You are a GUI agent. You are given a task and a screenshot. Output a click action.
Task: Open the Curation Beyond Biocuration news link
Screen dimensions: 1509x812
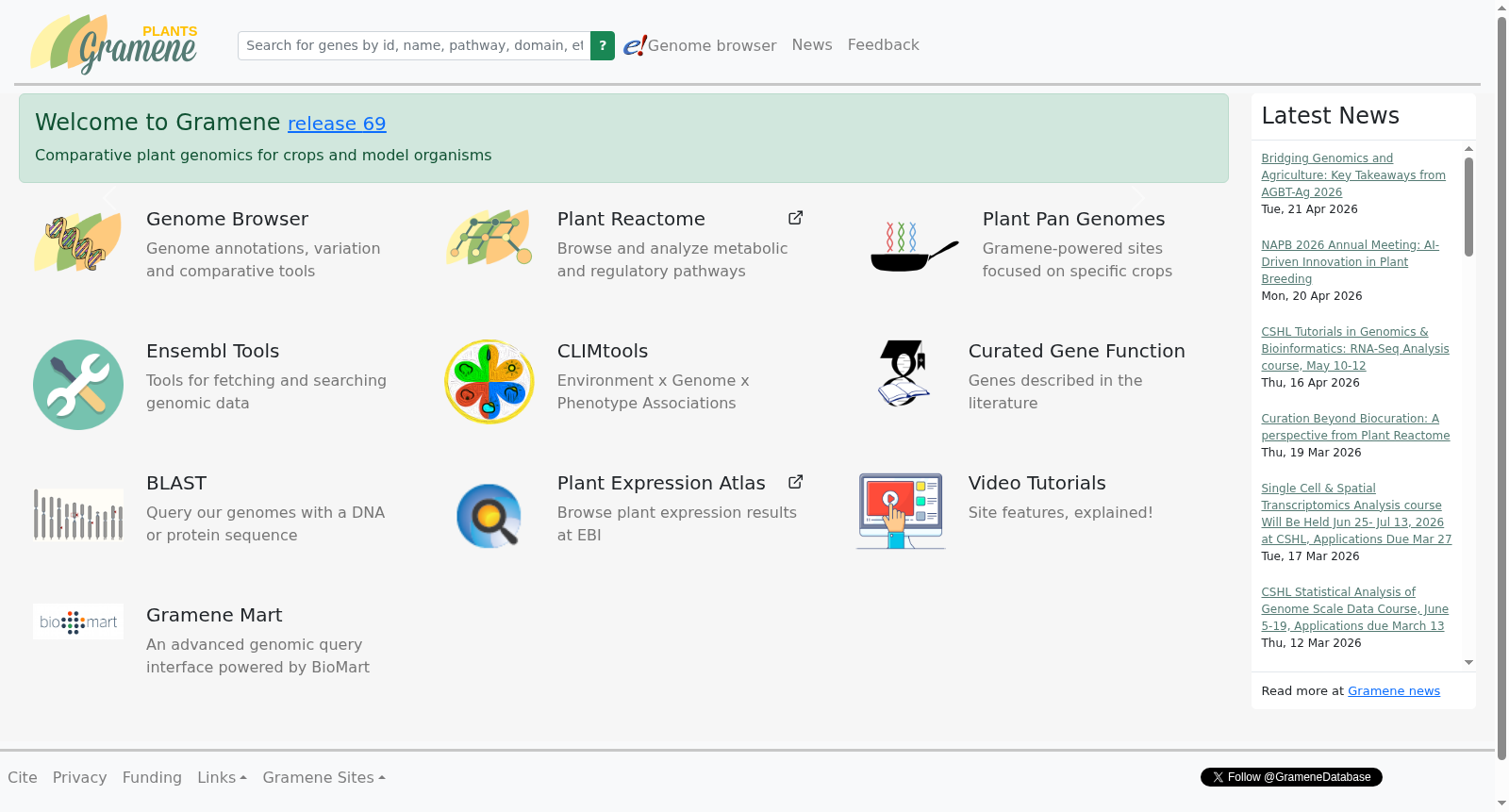click(x=1355, y=427)
